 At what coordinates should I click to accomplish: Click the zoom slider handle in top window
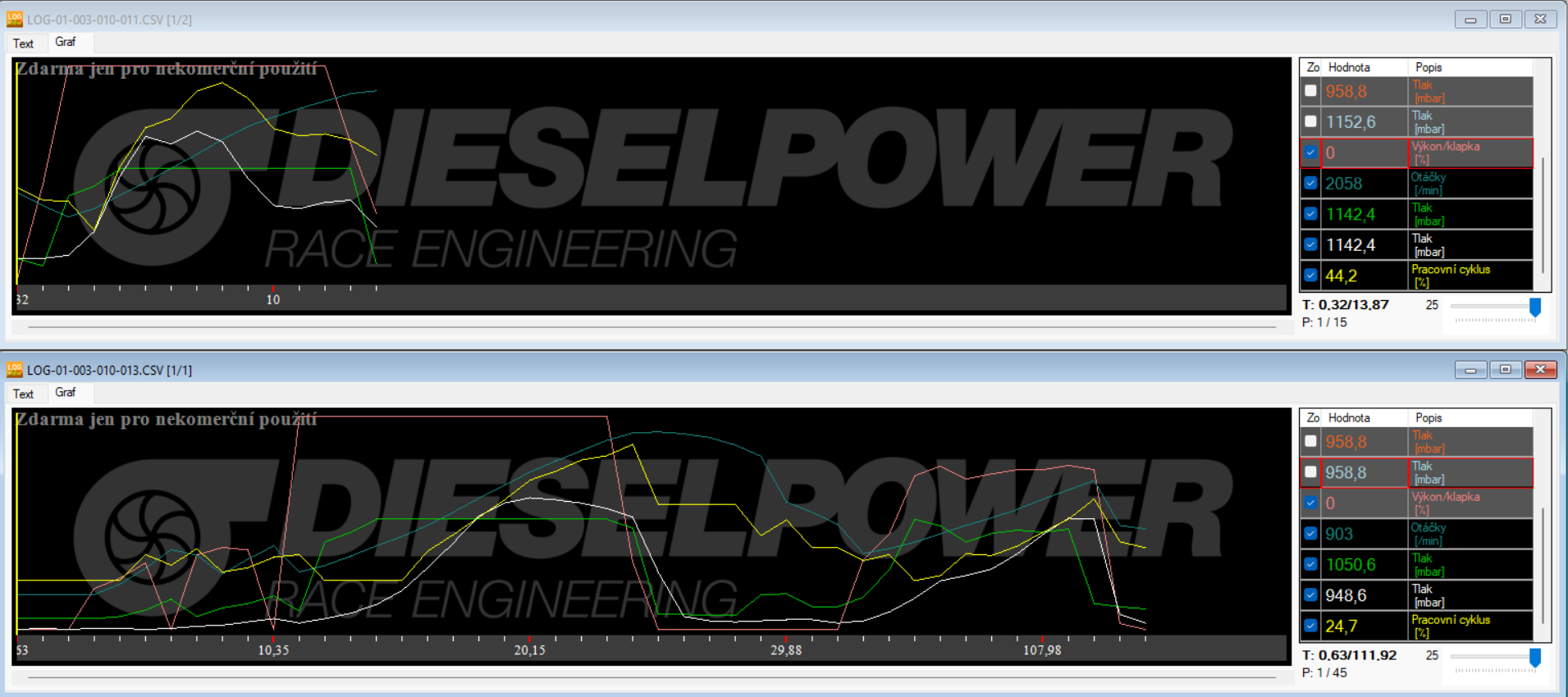pos(1534,307)
